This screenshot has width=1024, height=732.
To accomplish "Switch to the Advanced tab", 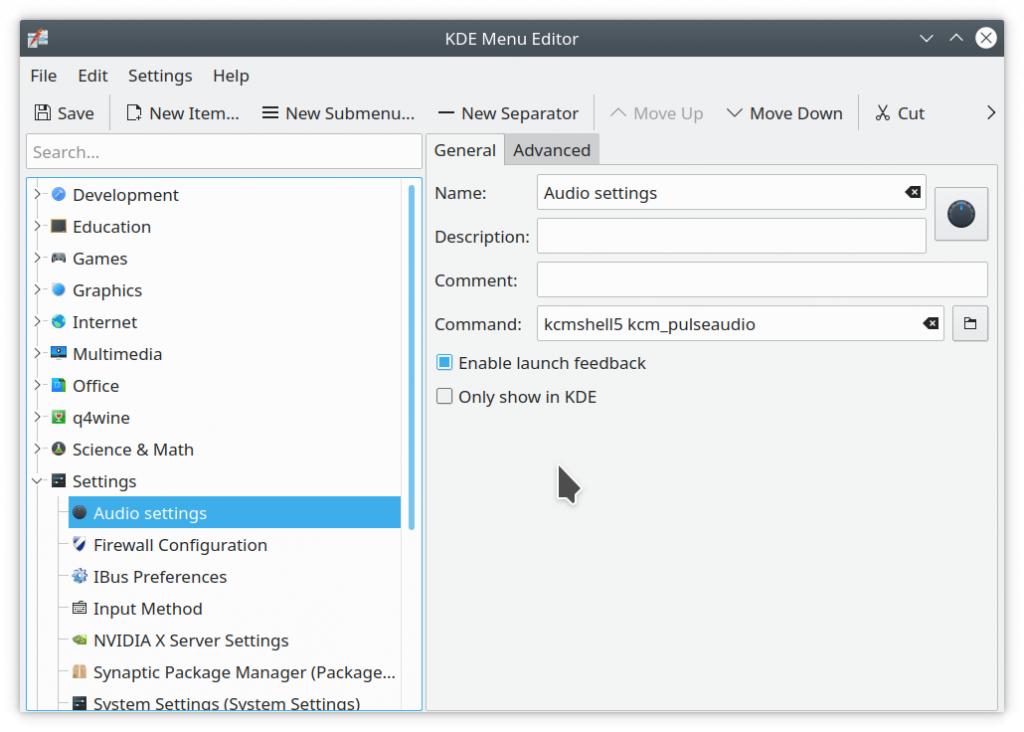I will click(x=551, y=150).
